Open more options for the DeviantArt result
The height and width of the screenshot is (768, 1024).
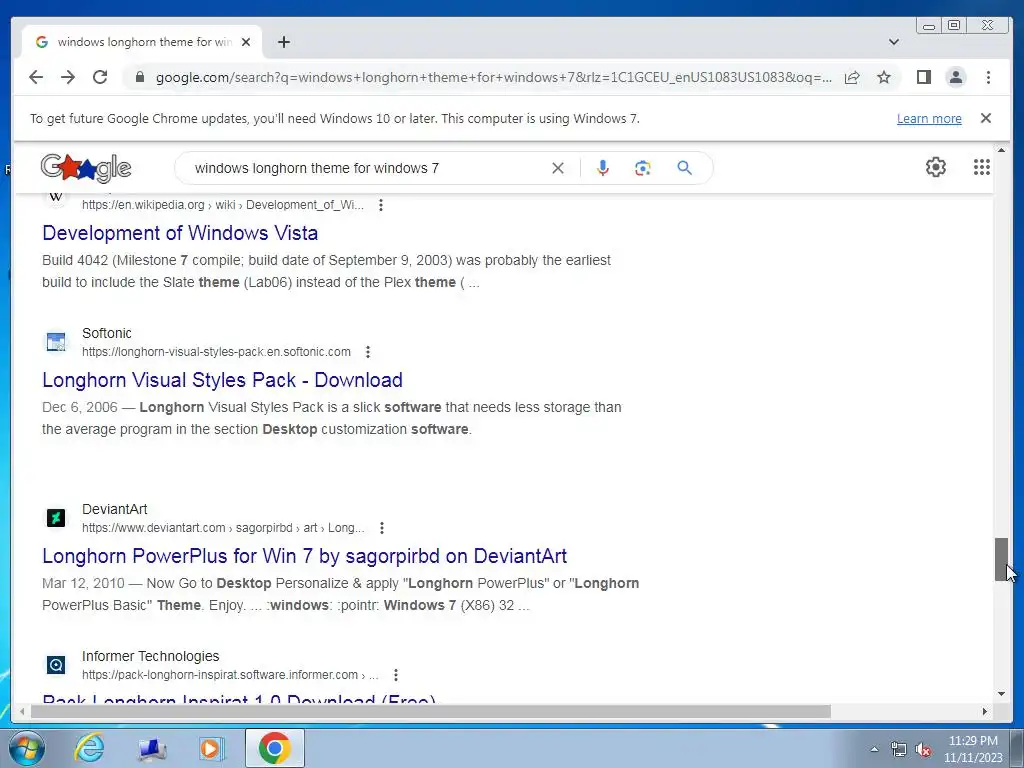point(381,528)
